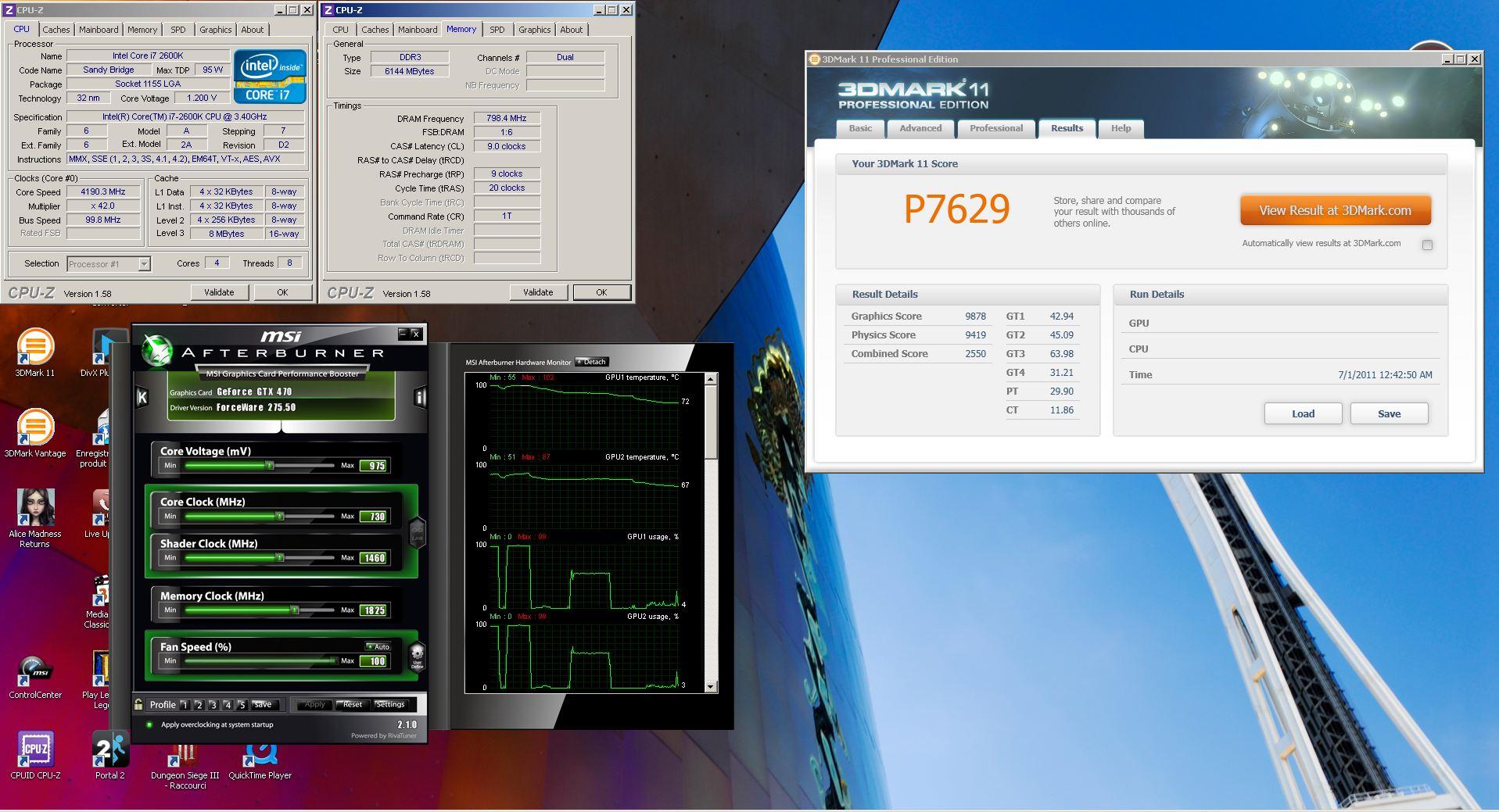Click the Core Voltage slider handle
Screen dimensions: 1499x812
[x=269, y=465]
